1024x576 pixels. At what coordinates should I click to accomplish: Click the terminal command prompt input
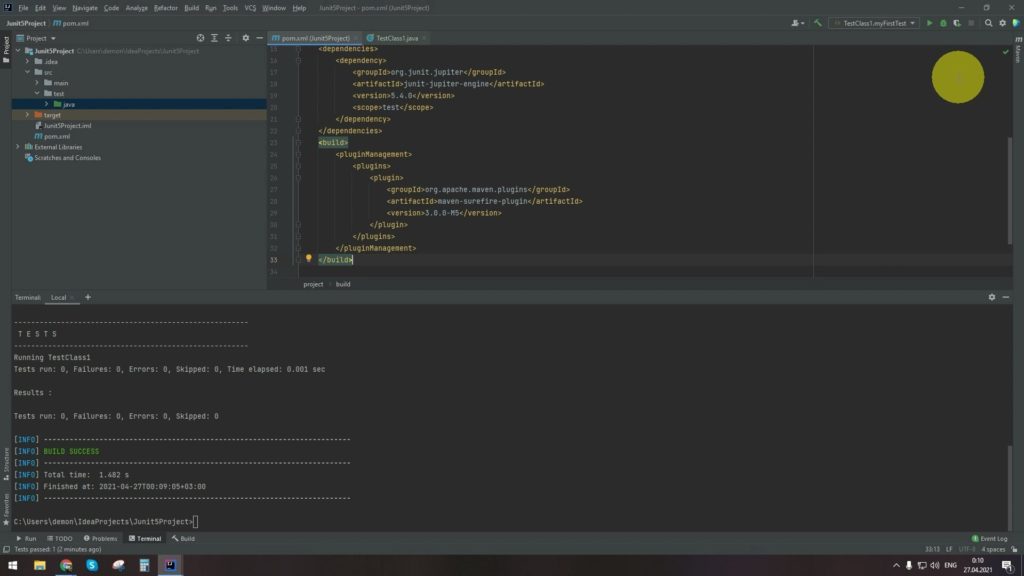click(196, 522)
